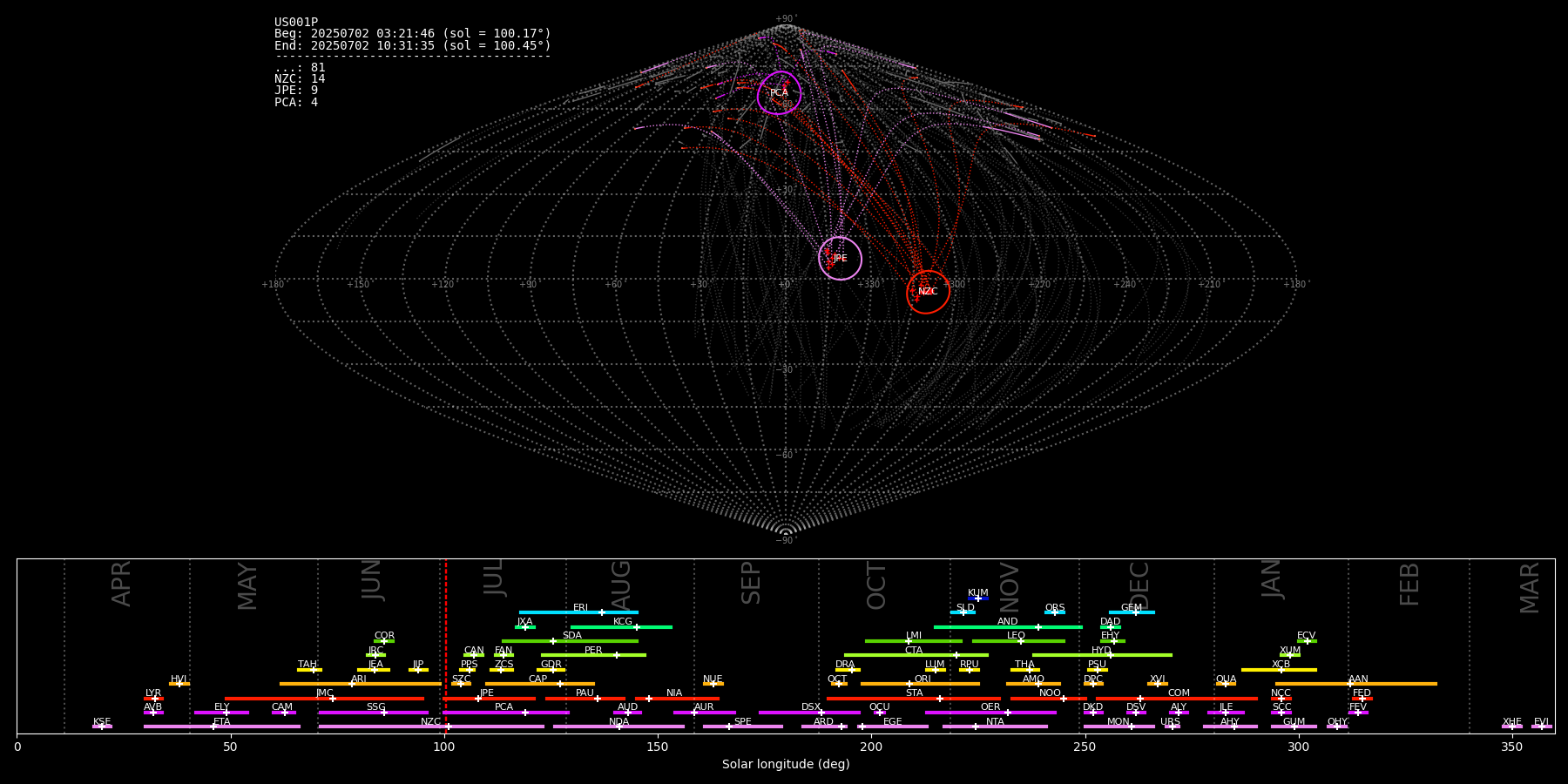1568x784 pixels.
Task: Click the AND shower bar in the timeline
Action: tap(1008, 626)
